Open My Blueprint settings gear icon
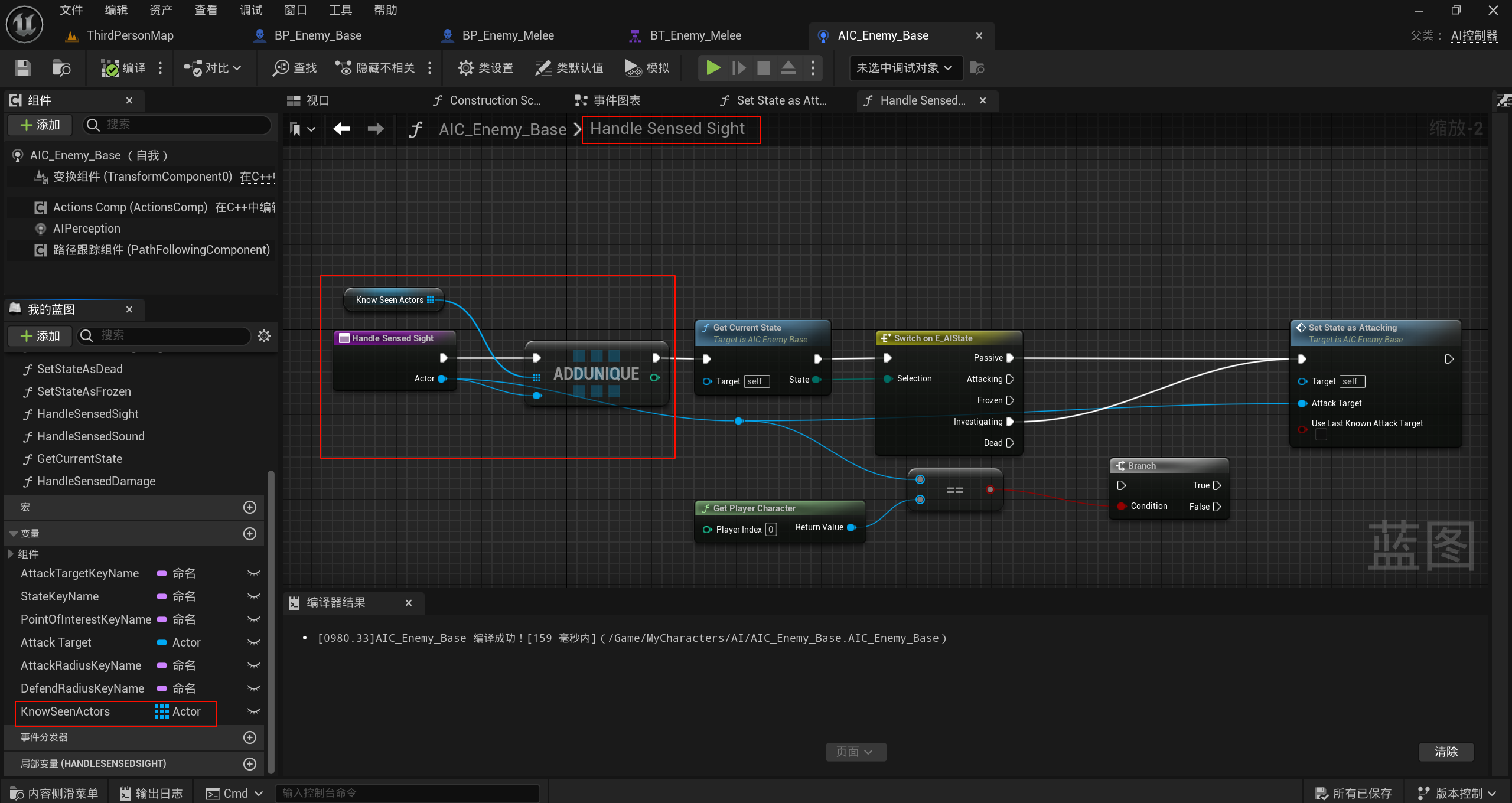The height and width of the screenshot is (803, 1512). pyautogui.click(x=264, y=336)
